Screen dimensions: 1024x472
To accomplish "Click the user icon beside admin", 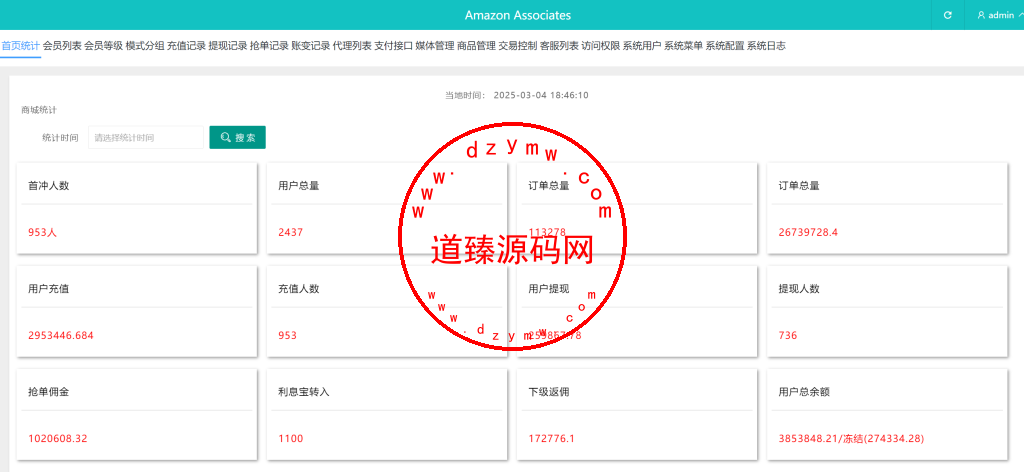I will pos(981,15).
